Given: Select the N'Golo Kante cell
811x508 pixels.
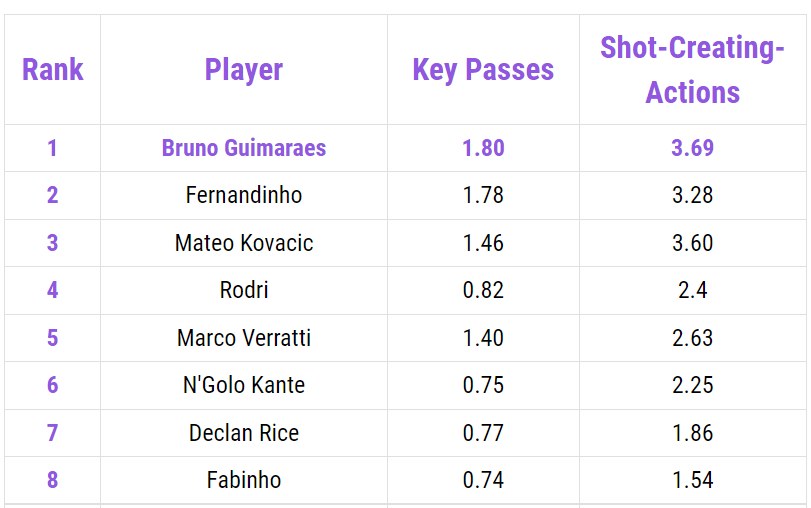Looking at the screenshot, I should 244,385.
